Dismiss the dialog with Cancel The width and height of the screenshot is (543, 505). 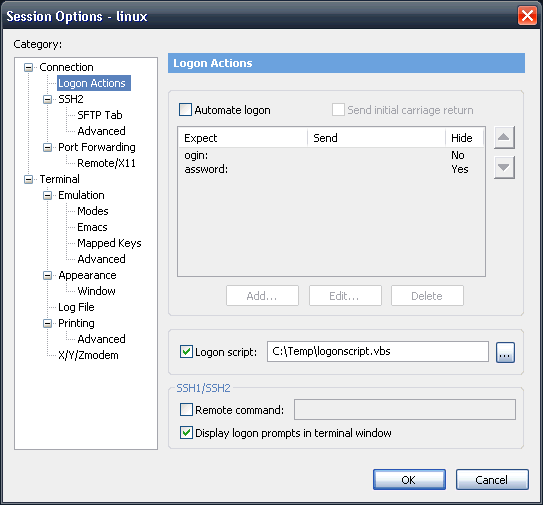(492, 480)
